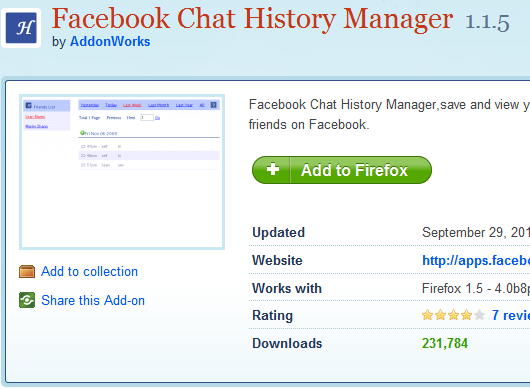530x389 pixels.
Task: Click the star rating graphic
Action: [453, 315]
